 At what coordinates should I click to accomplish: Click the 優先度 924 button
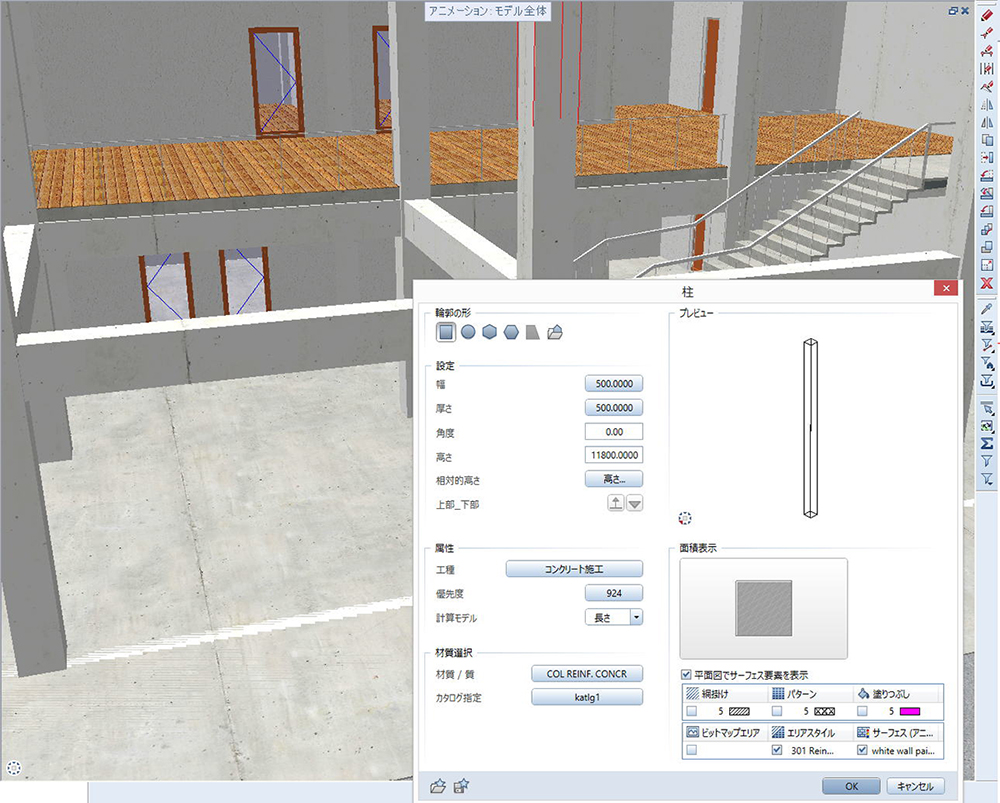coord(614,593)
